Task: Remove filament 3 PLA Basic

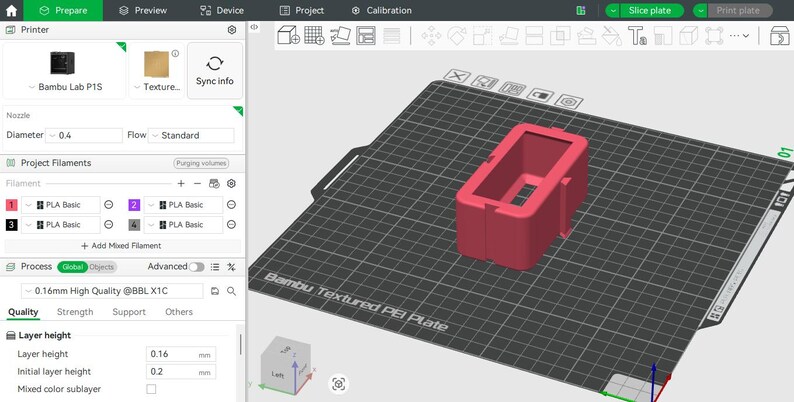Action: coord(108,224)
